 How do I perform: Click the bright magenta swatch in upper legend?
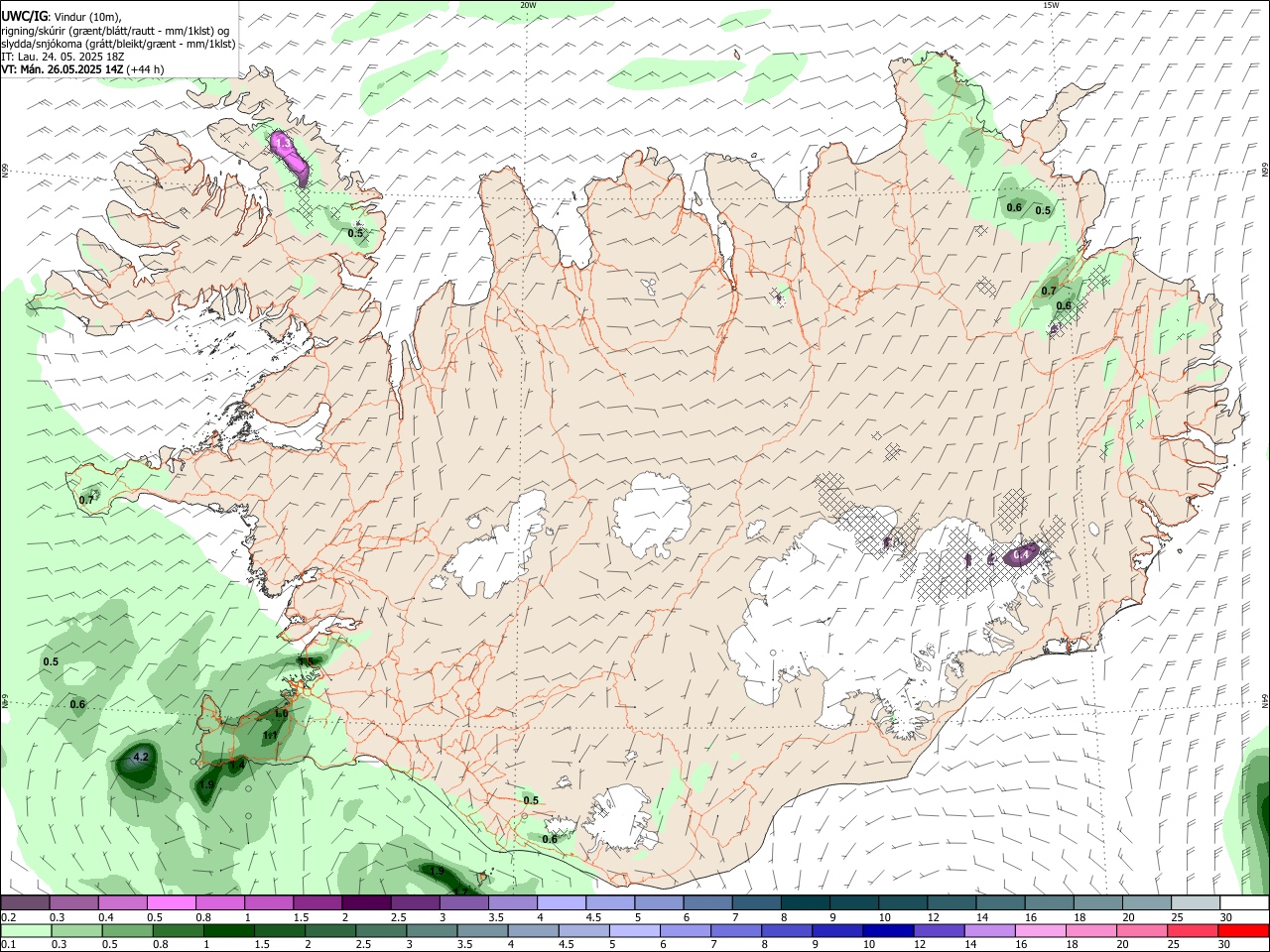pyautogui.click(x=171, y=903)
